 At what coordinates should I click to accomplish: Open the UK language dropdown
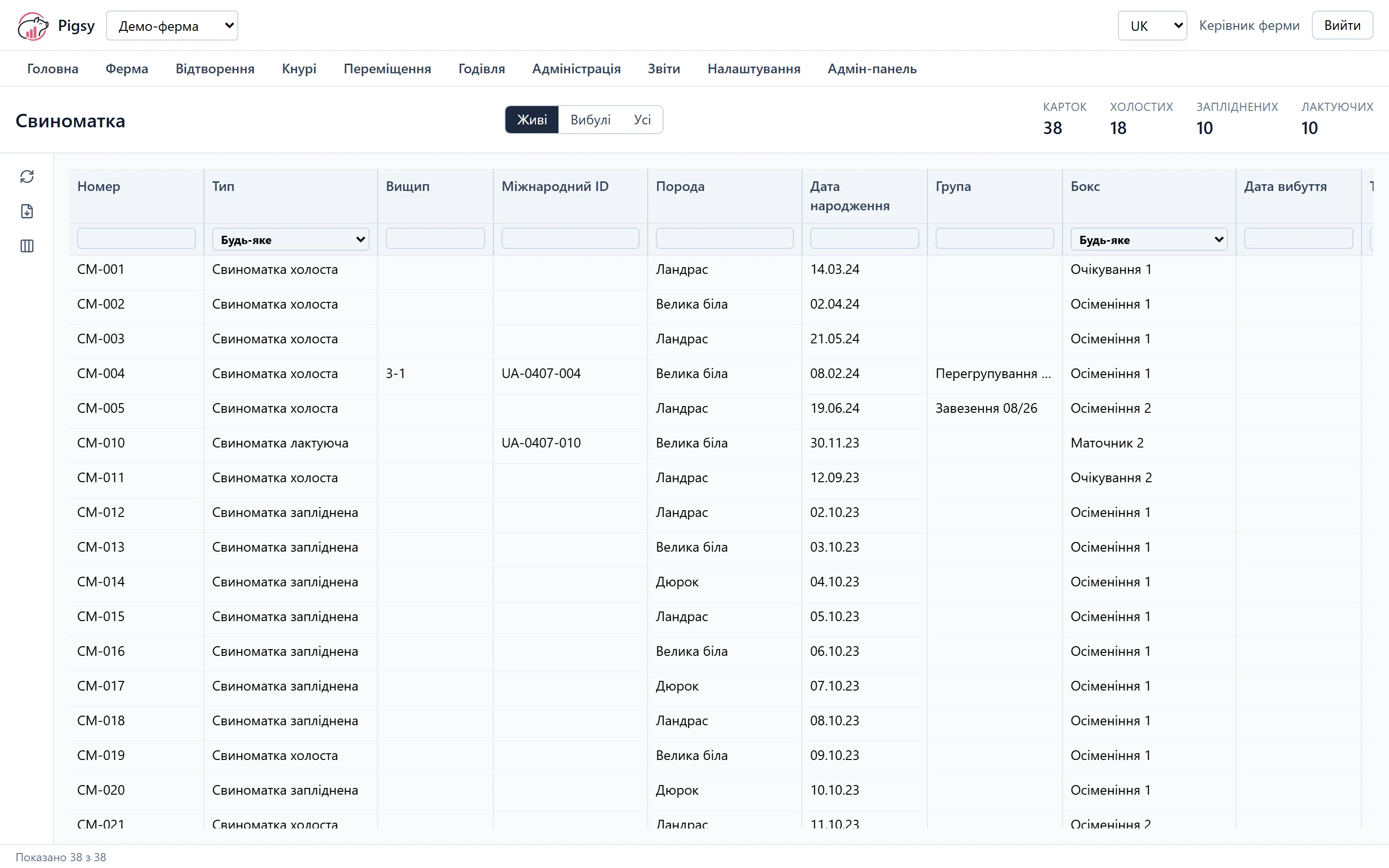[1152, 26]
